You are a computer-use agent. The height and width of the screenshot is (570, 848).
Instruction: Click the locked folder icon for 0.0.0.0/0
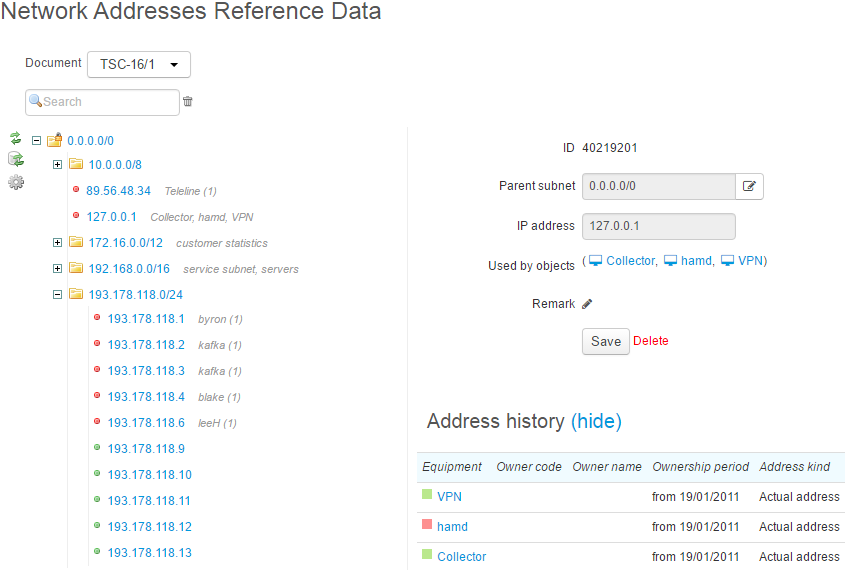point(55,141)
